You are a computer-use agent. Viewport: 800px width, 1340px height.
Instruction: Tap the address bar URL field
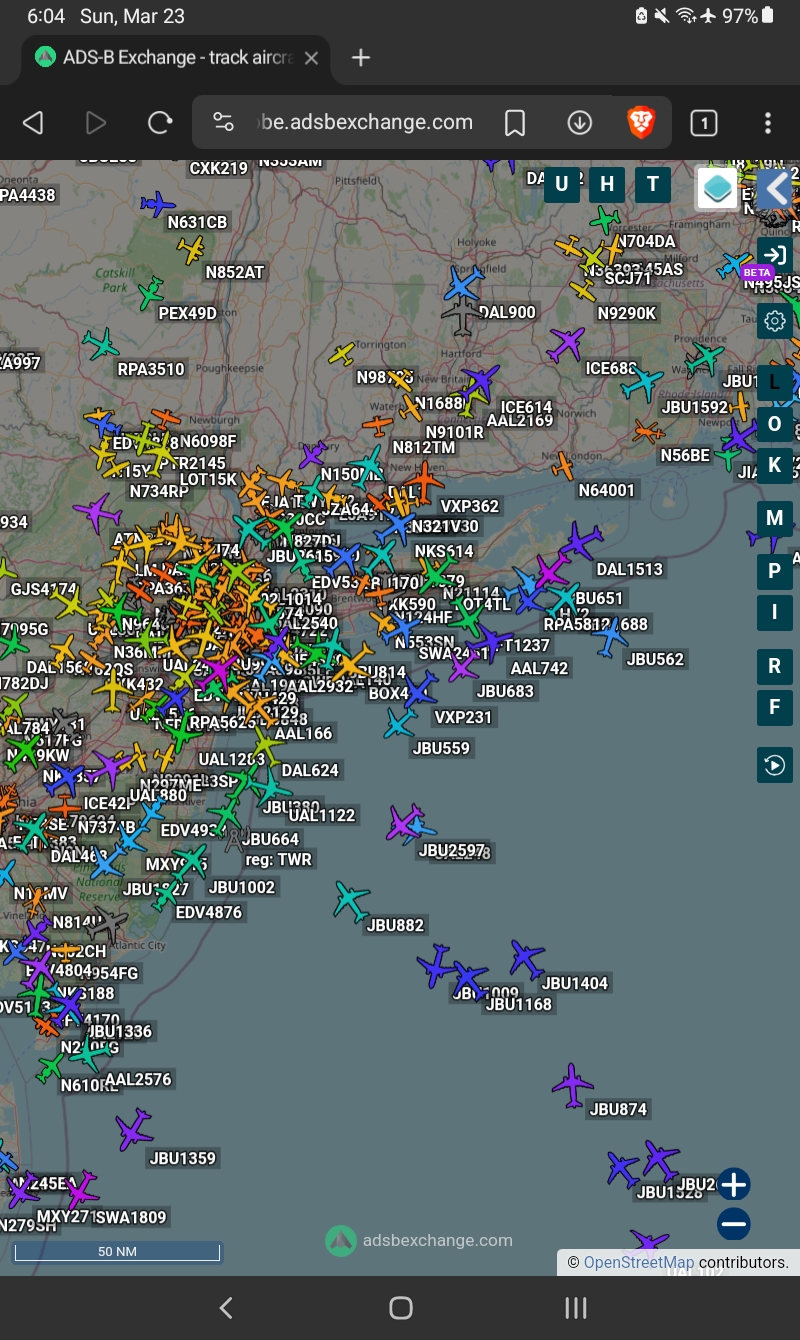pyautogui.click(x=364, y=123)
